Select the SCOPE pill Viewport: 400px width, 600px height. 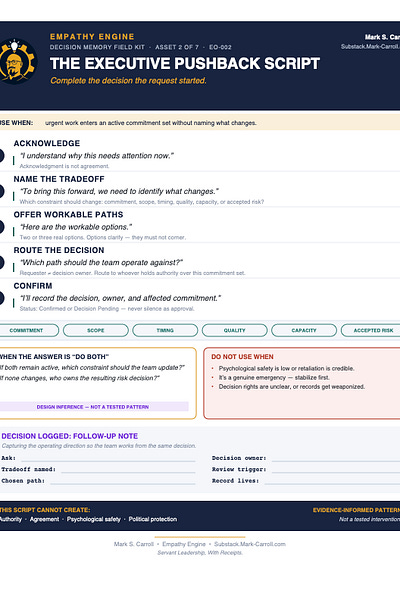coord(96,330)
